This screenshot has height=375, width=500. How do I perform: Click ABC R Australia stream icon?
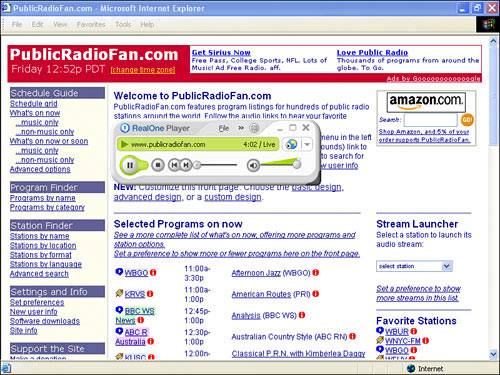[119, 331]
